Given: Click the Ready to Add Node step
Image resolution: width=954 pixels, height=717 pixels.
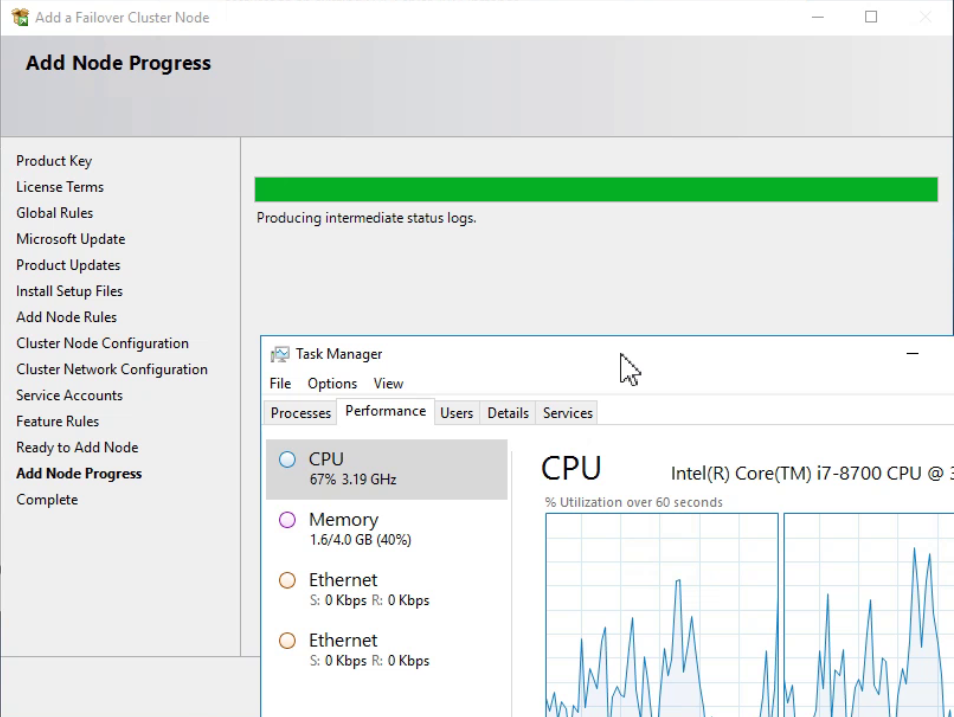Looking at the screenshot, I should click(77, 447).
